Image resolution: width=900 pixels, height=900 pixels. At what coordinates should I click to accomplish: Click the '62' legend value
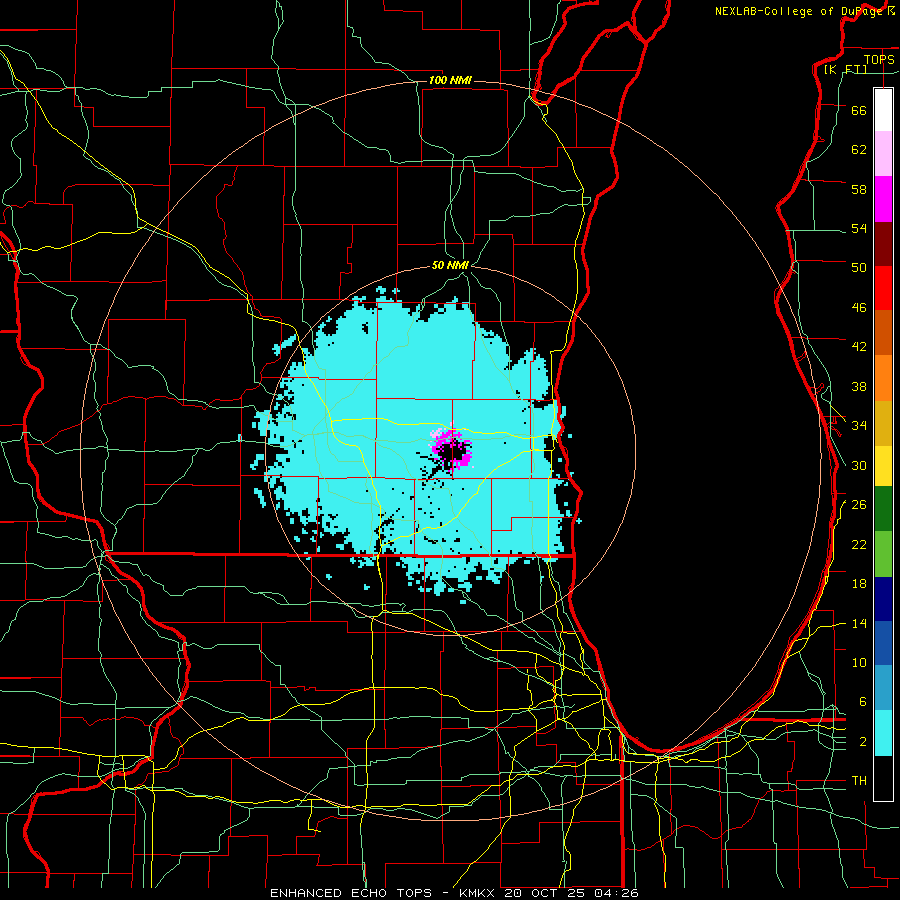point(859,150)
